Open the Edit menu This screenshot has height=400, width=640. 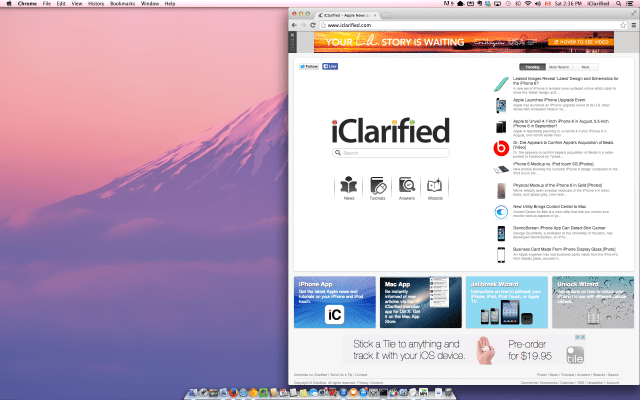point(61,3)
